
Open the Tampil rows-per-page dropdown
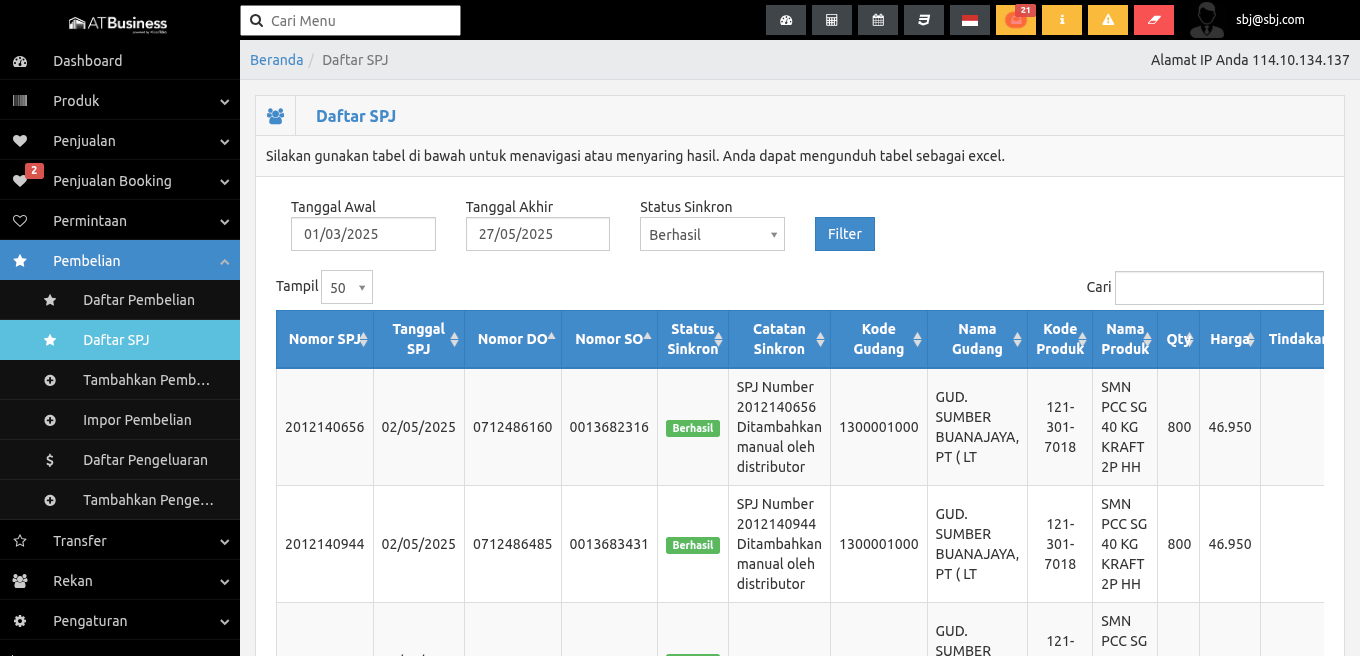[x=346, y=288]
